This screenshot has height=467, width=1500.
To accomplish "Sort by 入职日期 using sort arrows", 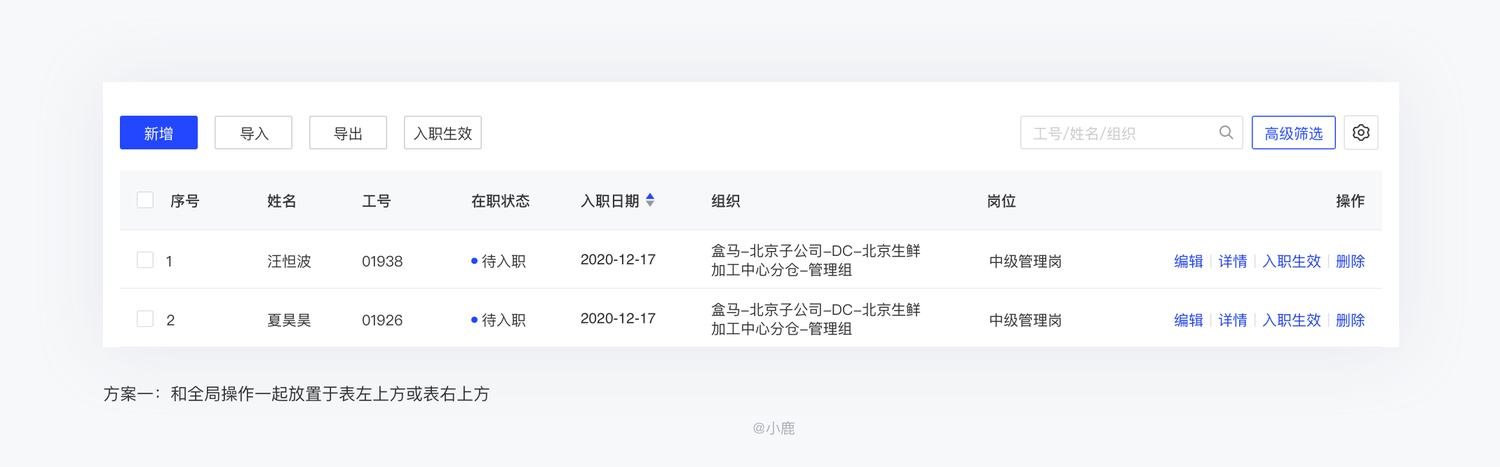I will pos(650,201).
